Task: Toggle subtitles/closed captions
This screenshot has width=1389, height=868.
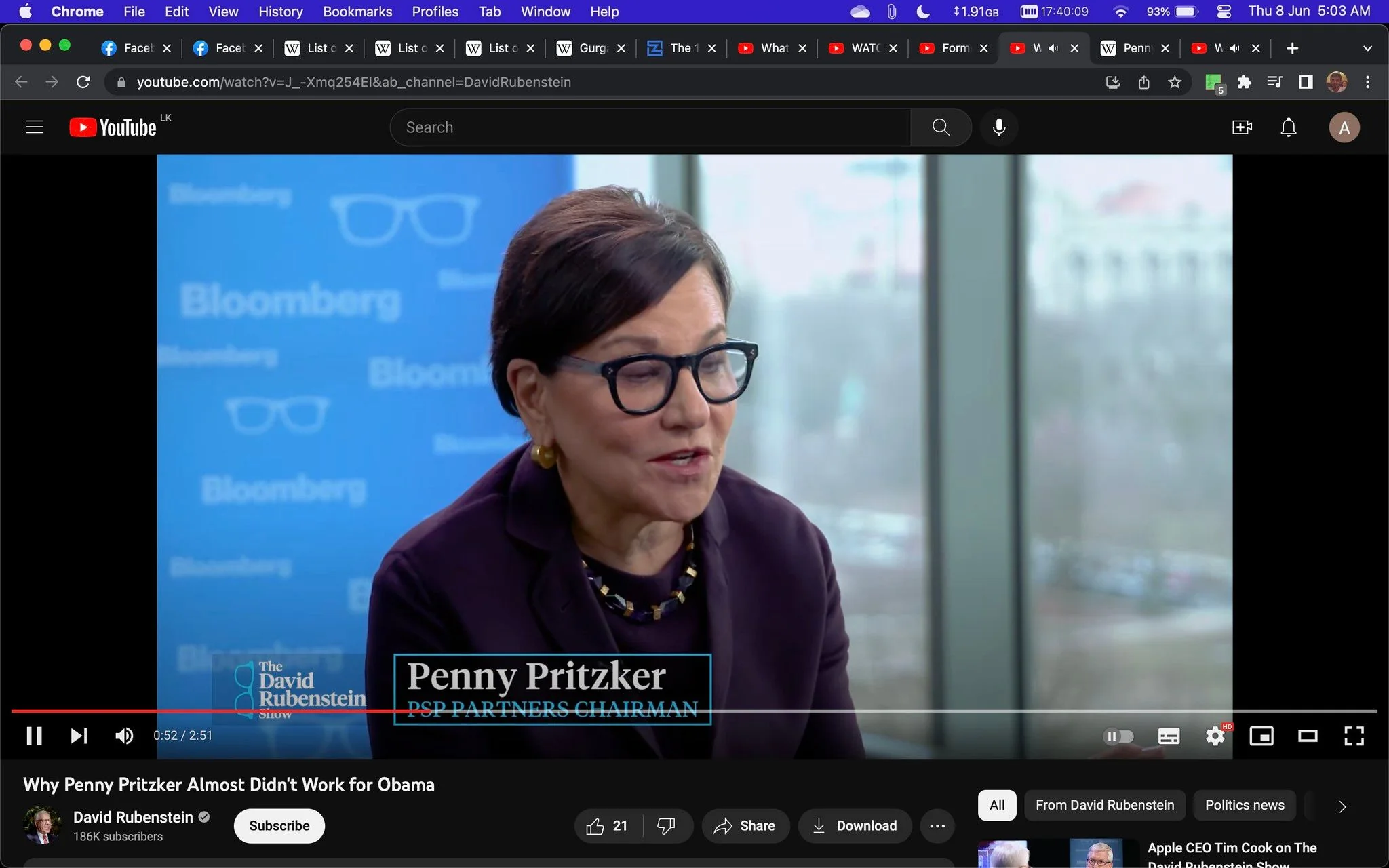Action: pyautogui.click(x=1169, y=736)
